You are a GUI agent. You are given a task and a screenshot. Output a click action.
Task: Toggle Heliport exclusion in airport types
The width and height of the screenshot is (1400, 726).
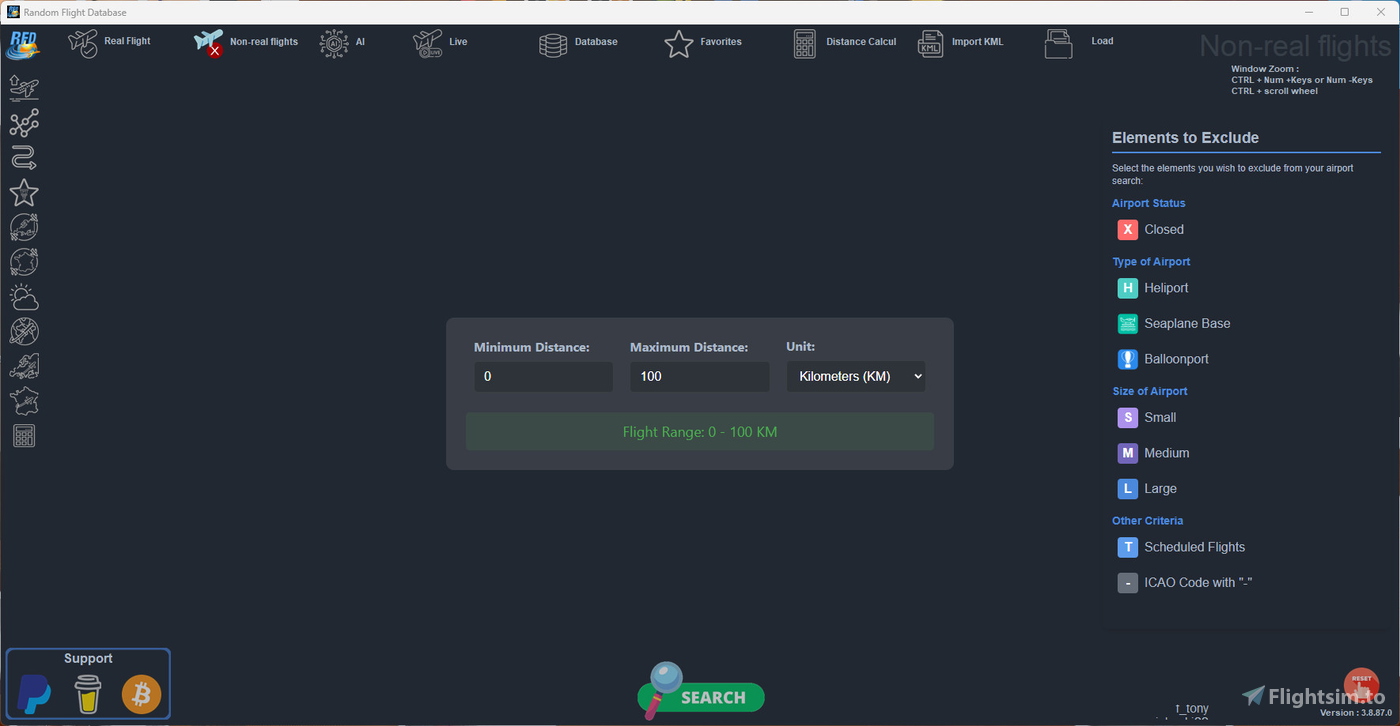pyautogui.click(x=1128, y=288)
